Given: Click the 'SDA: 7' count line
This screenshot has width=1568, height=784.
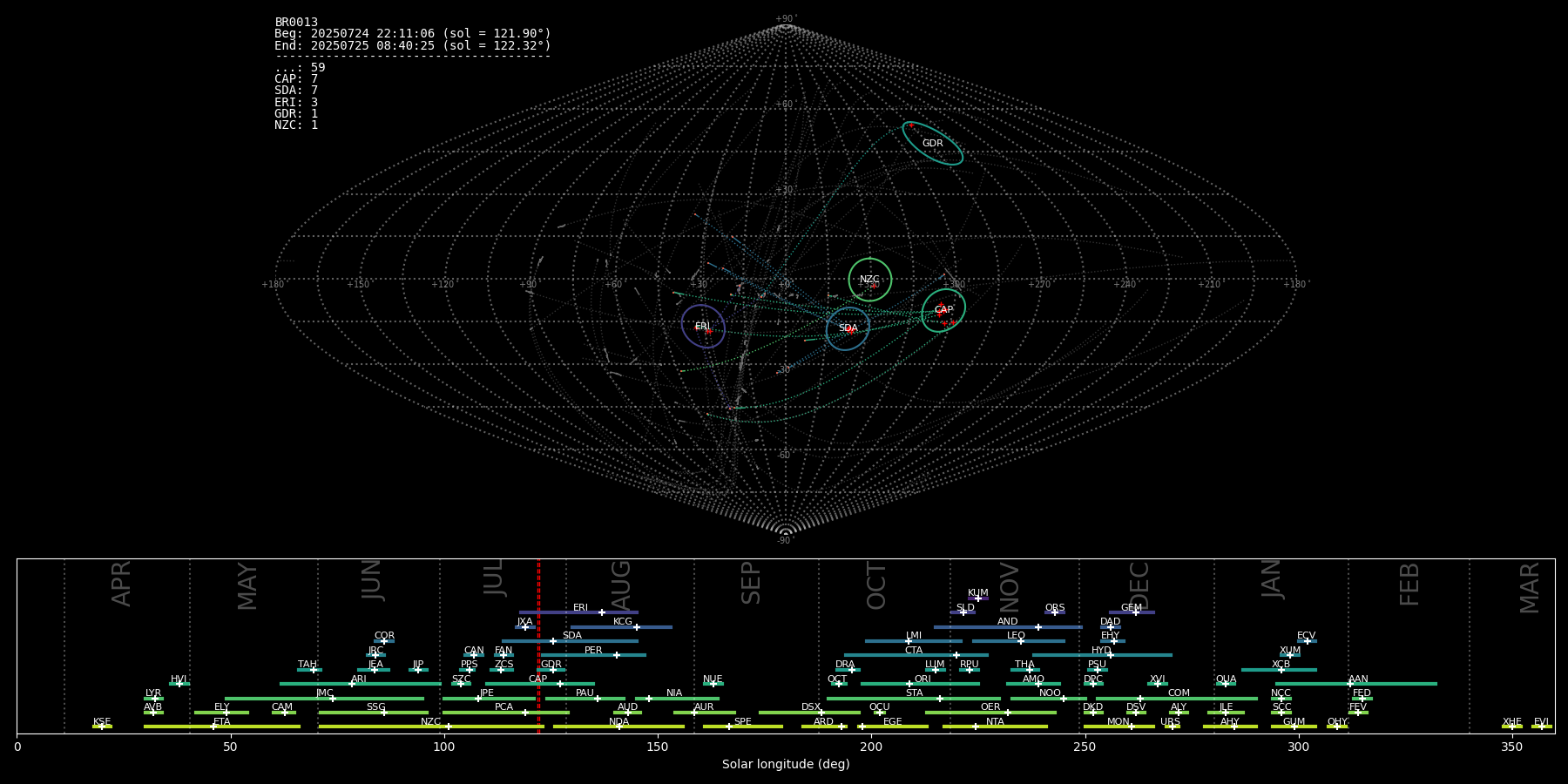Looking at the screenshot, I should [296, 91].
